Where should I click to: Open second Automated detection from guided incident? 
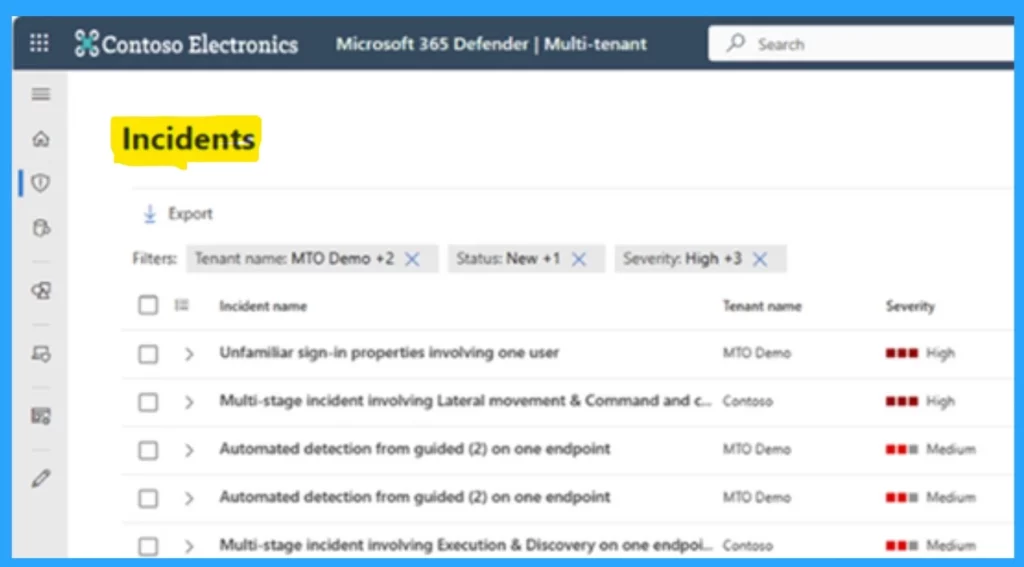click(x=415, y=497)
